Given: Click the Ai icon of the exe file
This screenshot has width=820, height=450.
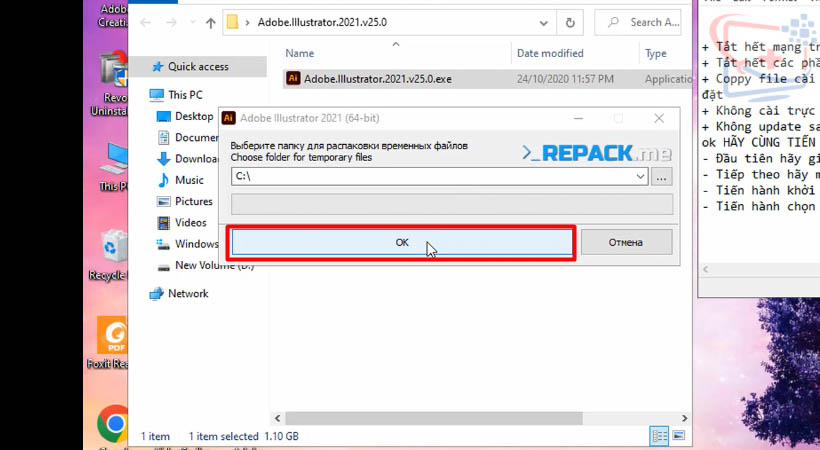Looking at the screenshot, I should point(293,78).
